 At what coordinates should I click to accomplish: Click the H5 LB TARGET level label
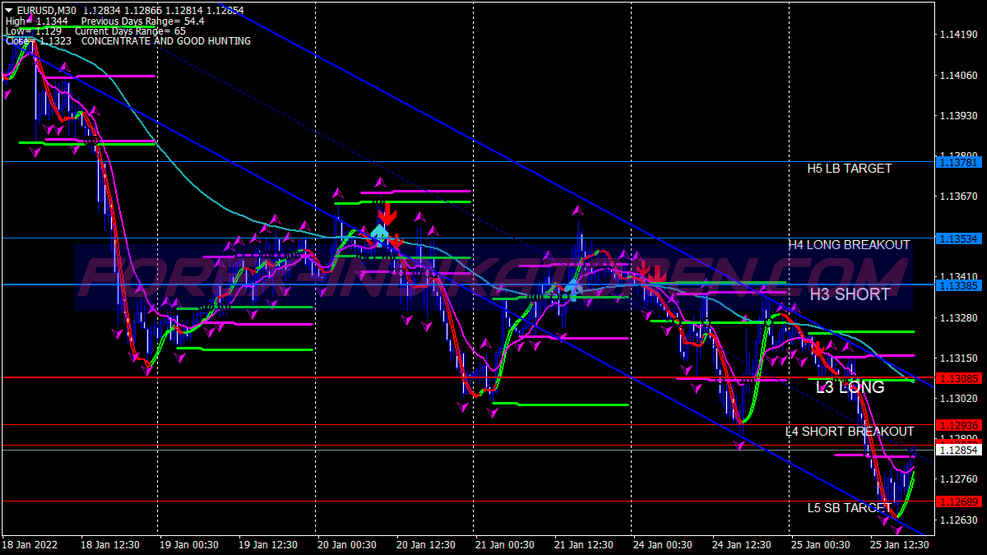coord(849,169)
